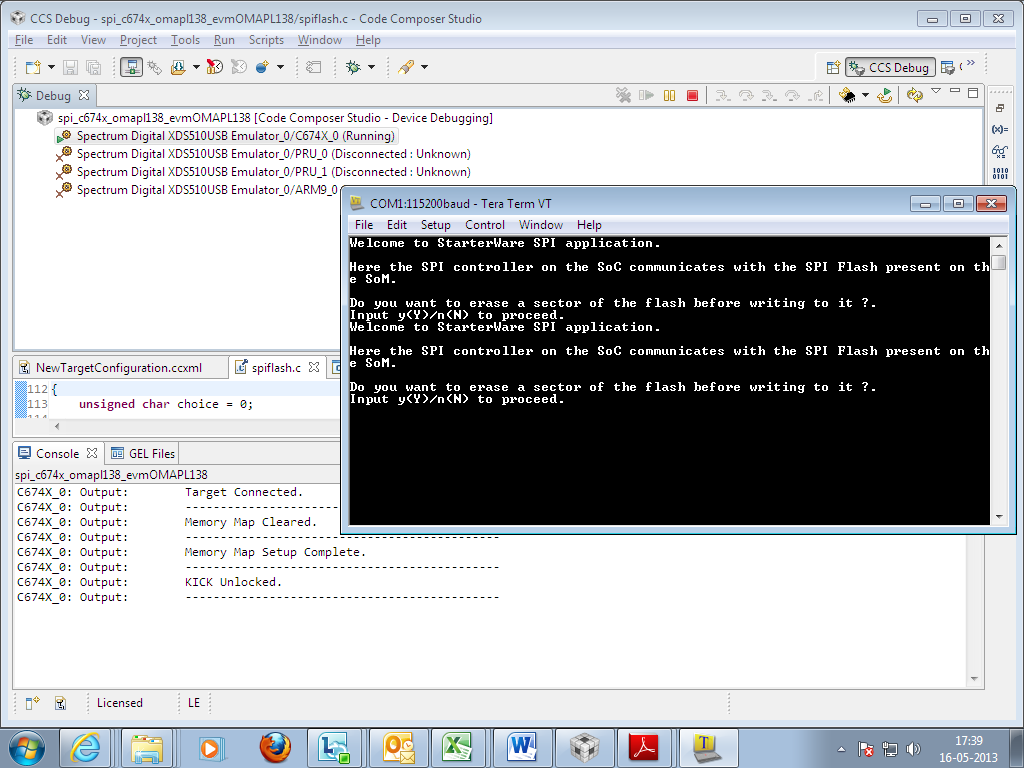Minimize the Debug view panel
The image size is (1024, 768).
click(x=955, y=91)
